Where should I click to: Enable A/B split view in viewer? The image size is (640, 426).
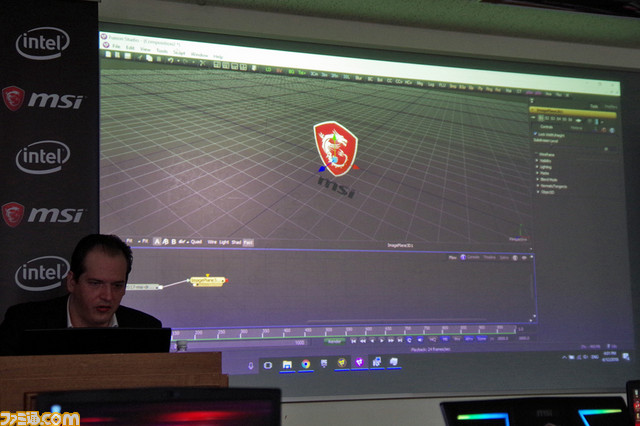coord(165,242)
